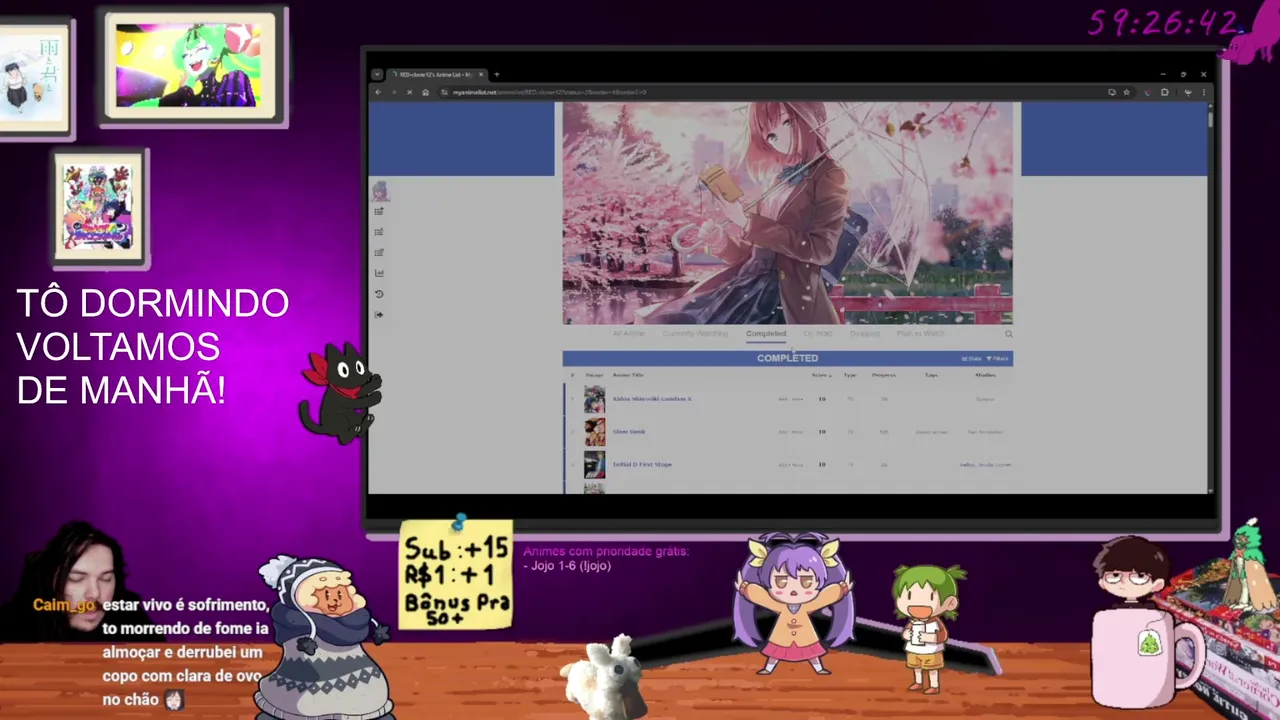The width and height of the screenshot is (1280, 720).
Task: Click the export arrow icon in MAL side menu
Action: click(x=379, y=315)
